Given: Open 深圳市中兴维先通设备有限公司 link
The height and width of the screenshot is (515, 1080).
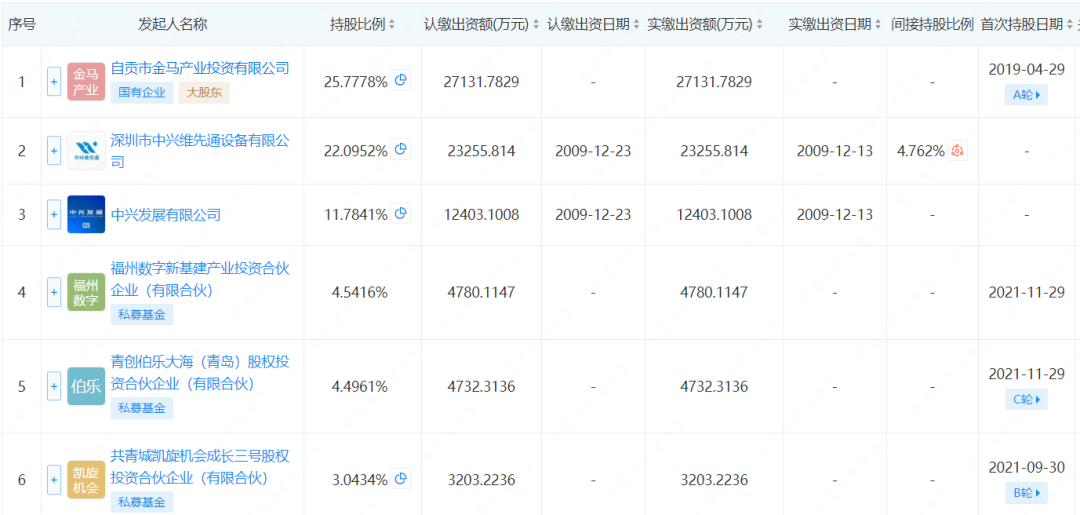Looking at the screenshot, I should tap(200, 151).
